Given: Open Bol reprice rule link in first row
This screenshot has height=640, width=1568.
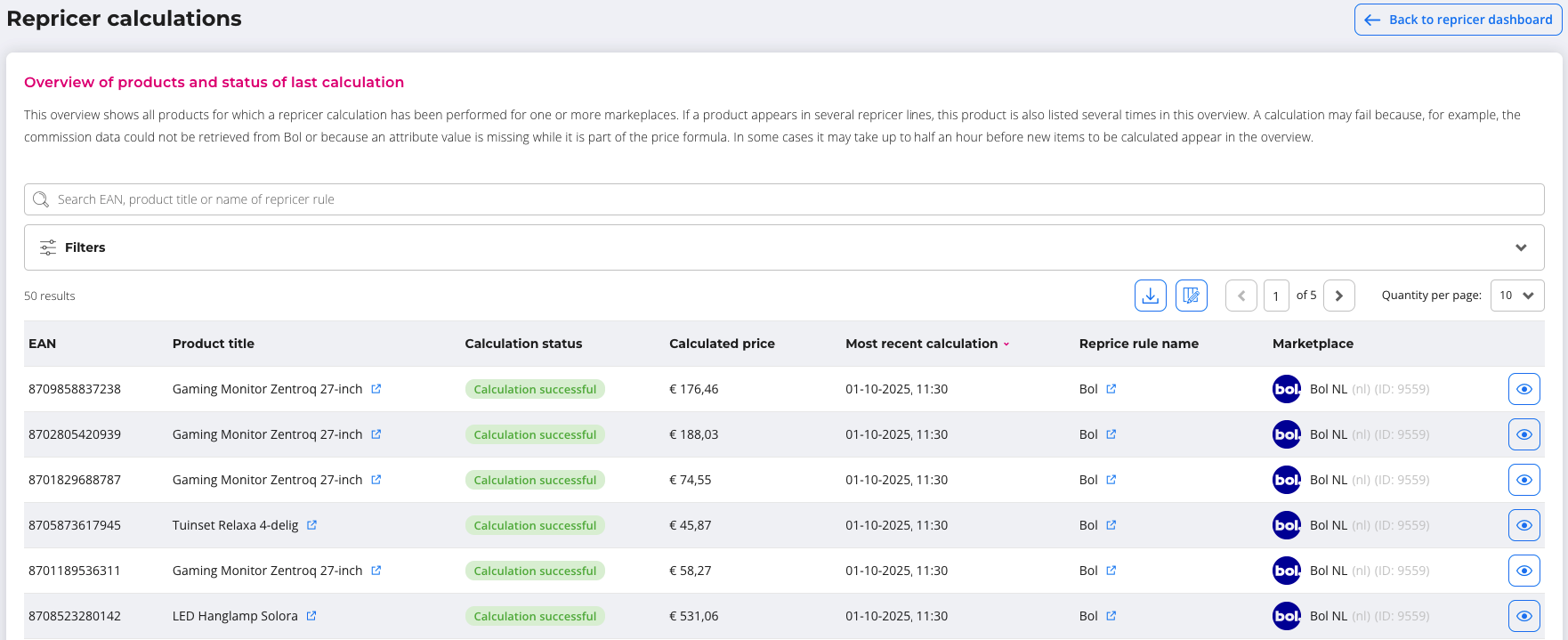Looking at the screenshot, I should (1111, 389).
